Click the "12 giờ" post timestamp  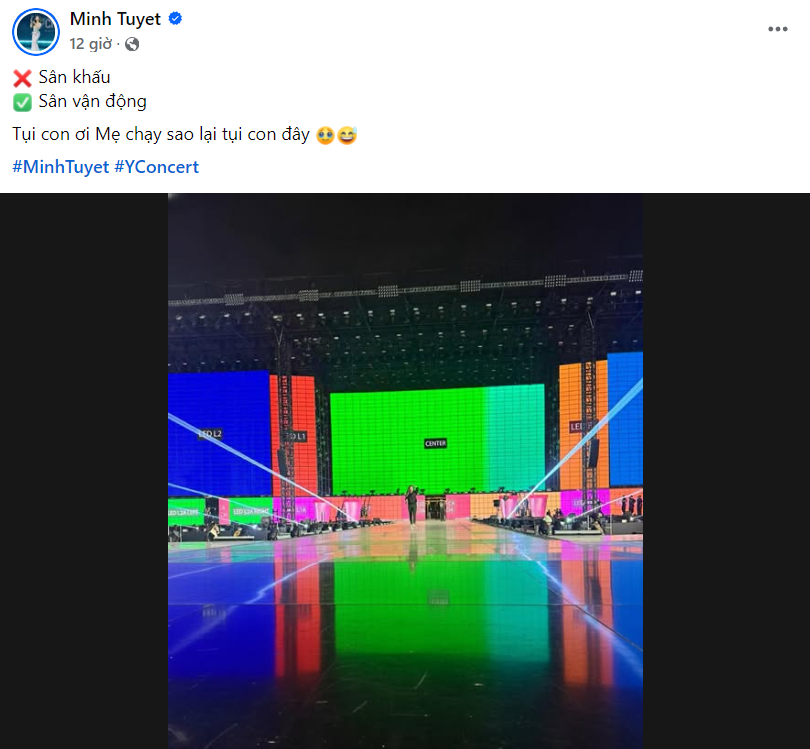pos(91,44)
